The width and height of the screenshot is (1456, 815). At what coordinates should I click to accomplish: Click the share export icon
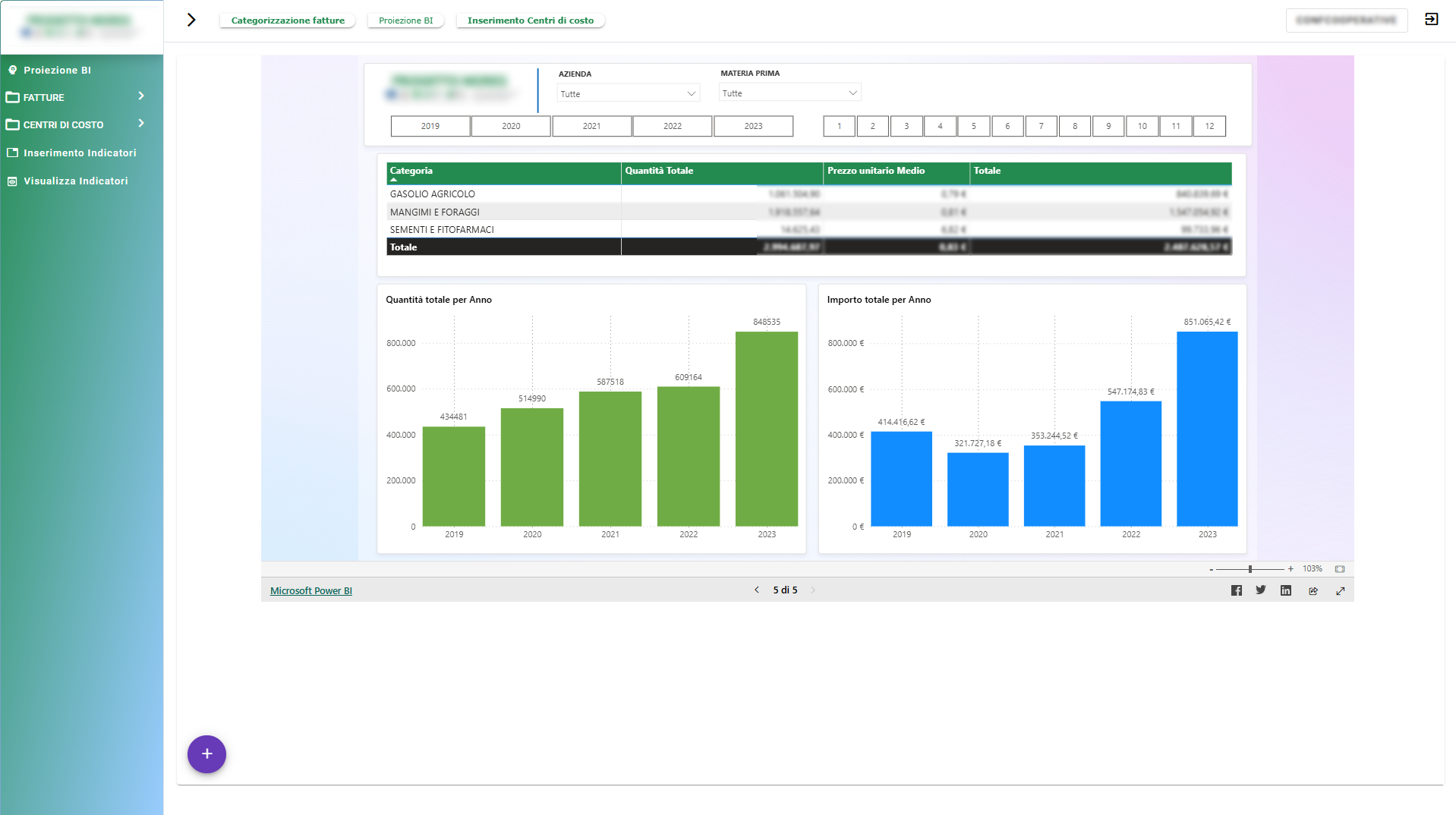1313,590
